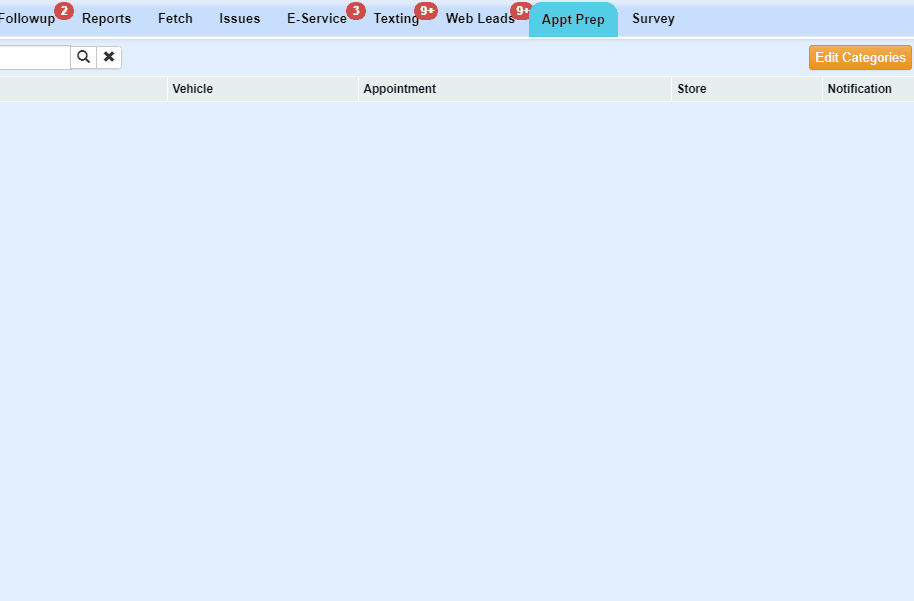This screenshot has width=914, height=601.
Task: Sort by the Appointment column header
Action: click(400, 89)
